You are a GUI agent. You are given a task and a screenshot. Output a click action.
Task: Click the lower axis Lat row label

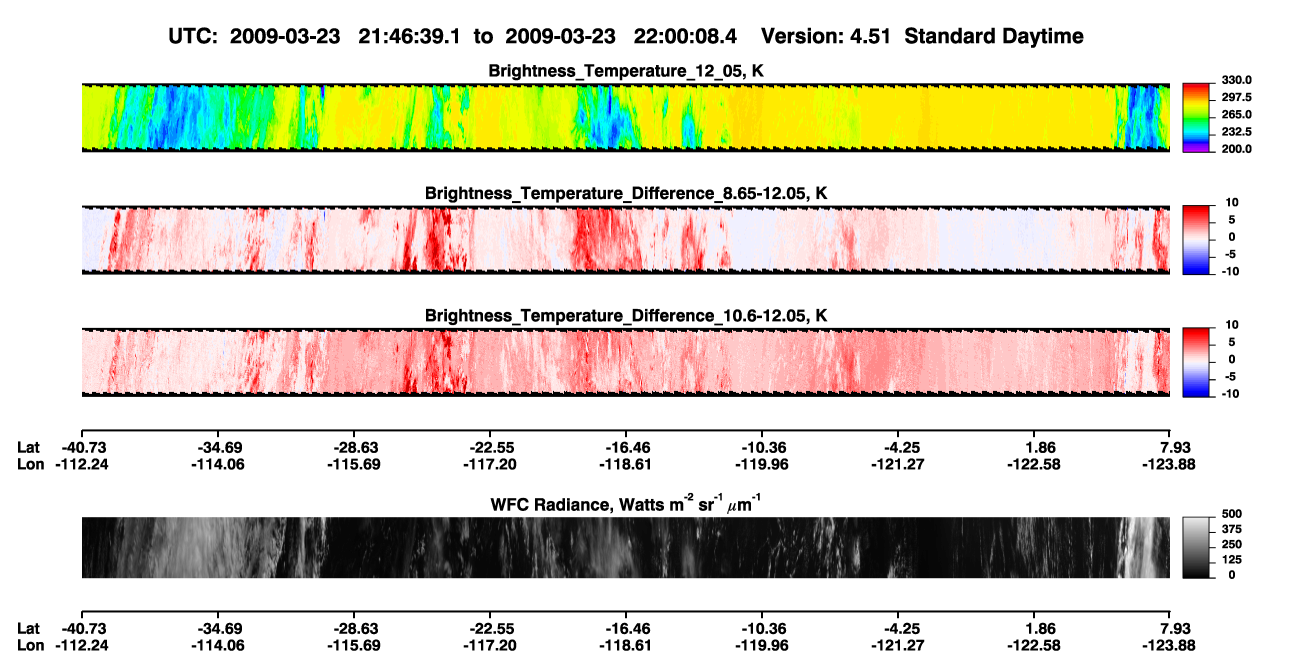pos(28,628)
